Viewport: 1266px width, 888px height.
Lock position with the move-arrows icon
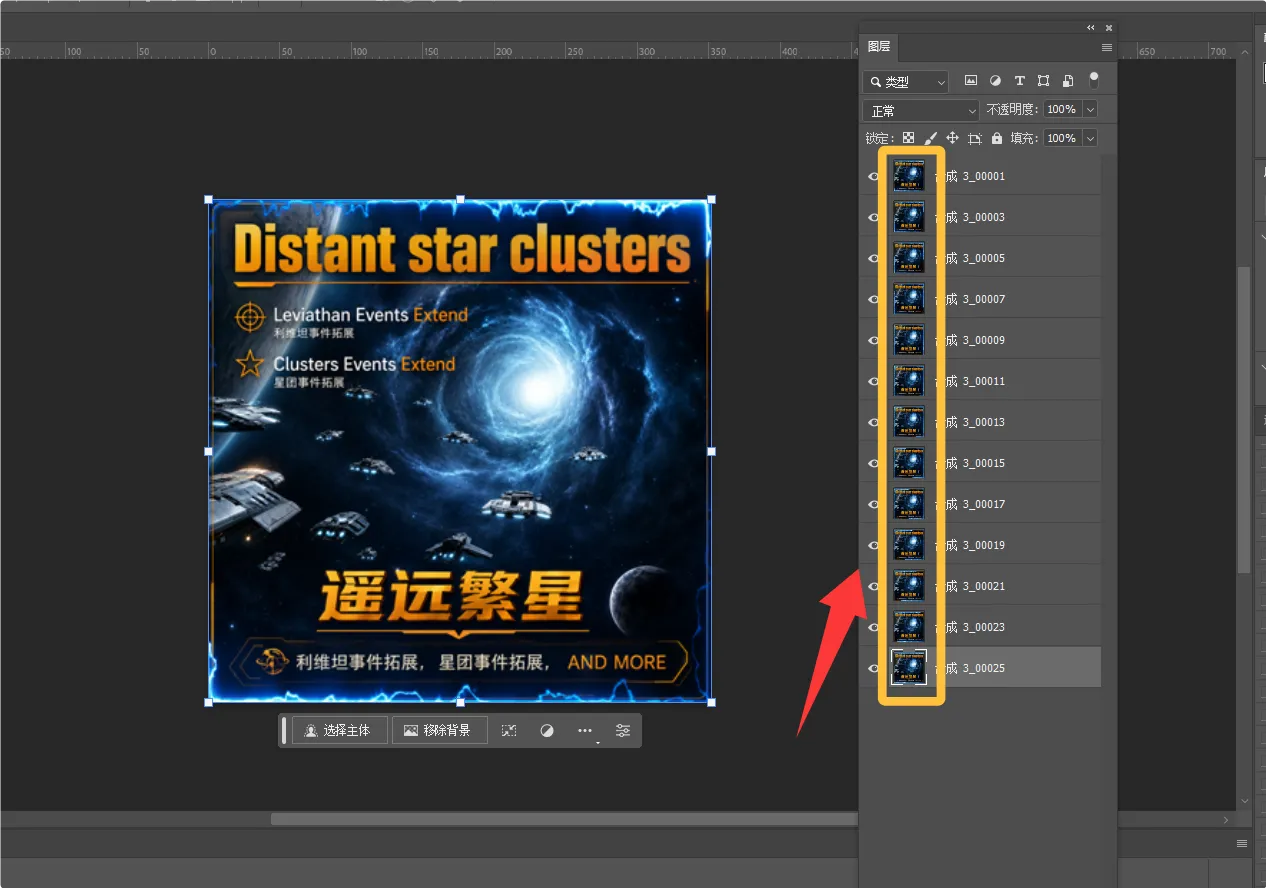click(x=952, y=138)
